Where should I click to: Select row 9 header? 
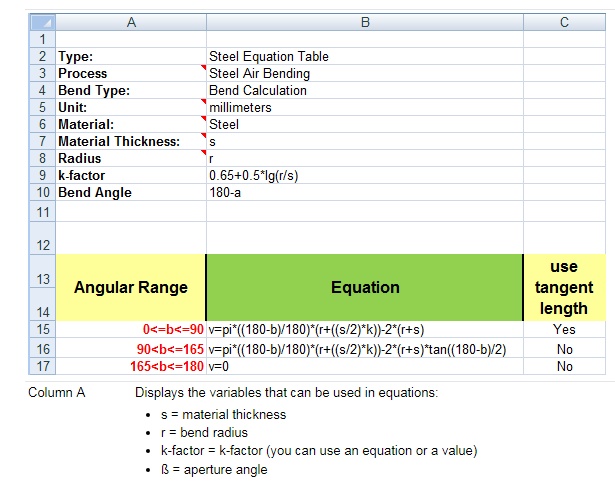pos(42,175)
